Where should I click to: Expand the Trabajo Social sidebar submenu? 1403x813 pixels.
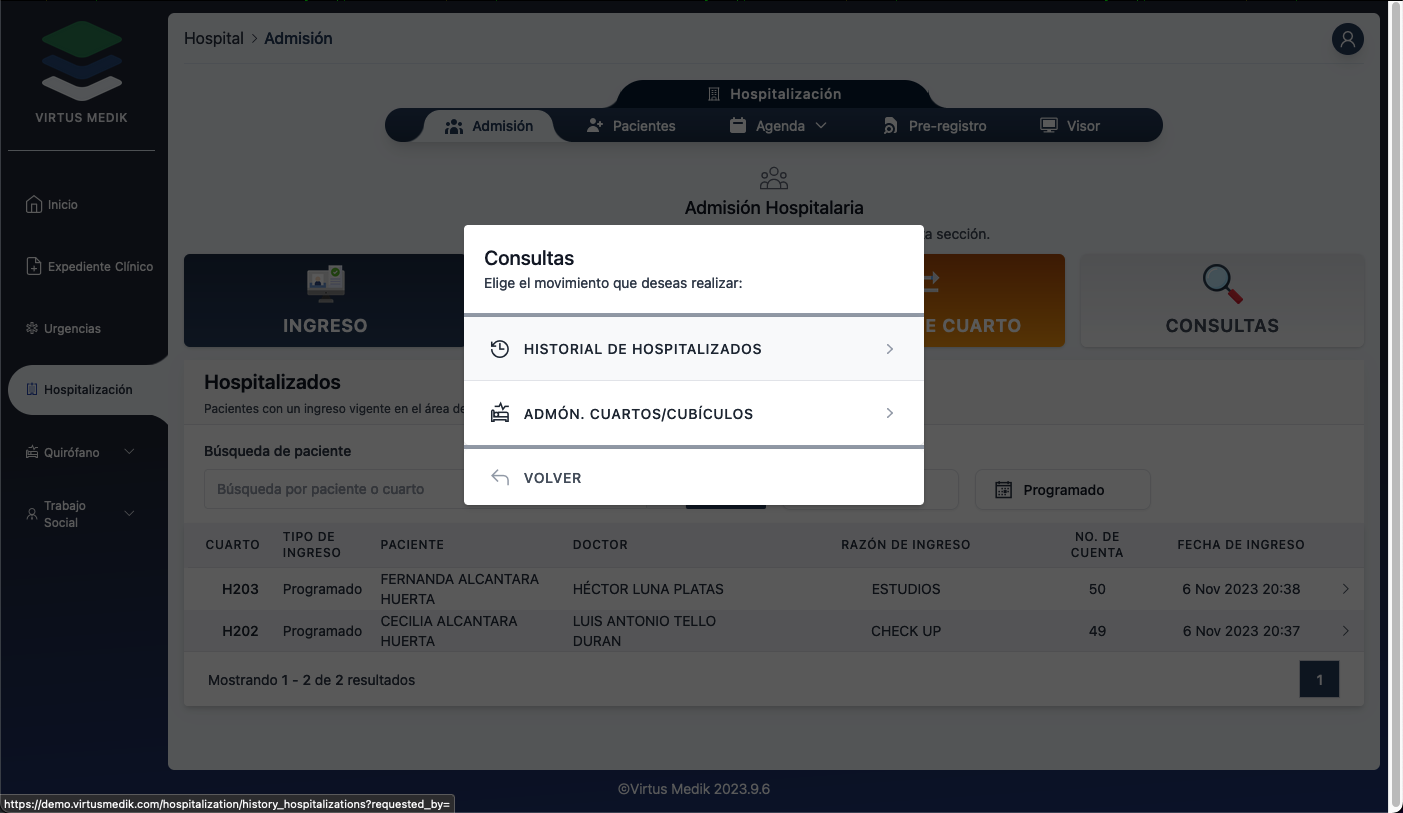129,514
